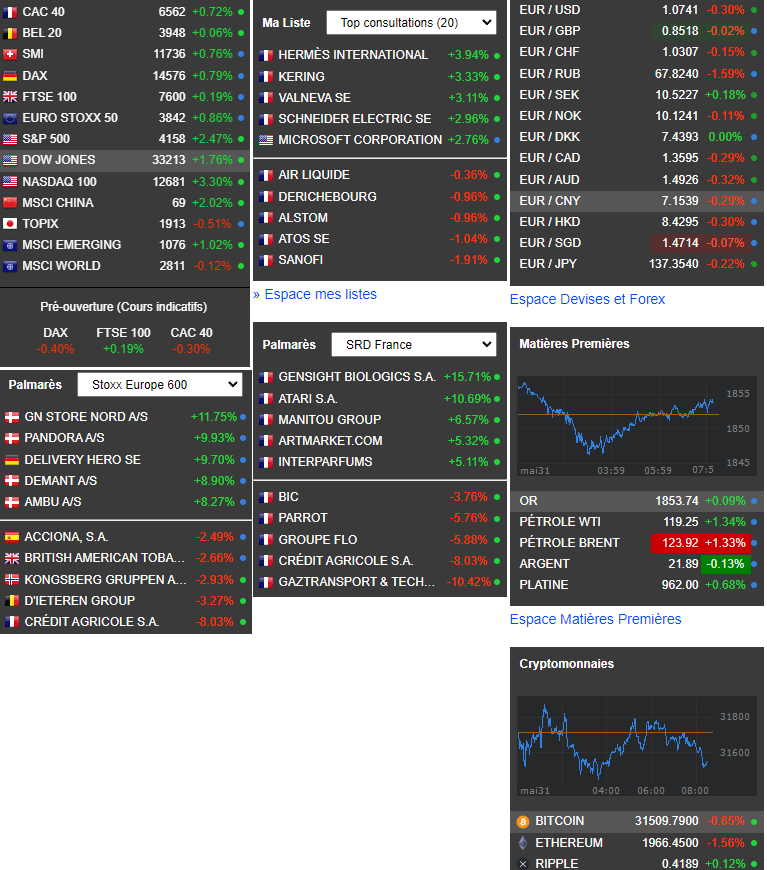Screen dimensions: 767x870
Task: Click the French flag beside CAC 40
Action: 10,12
